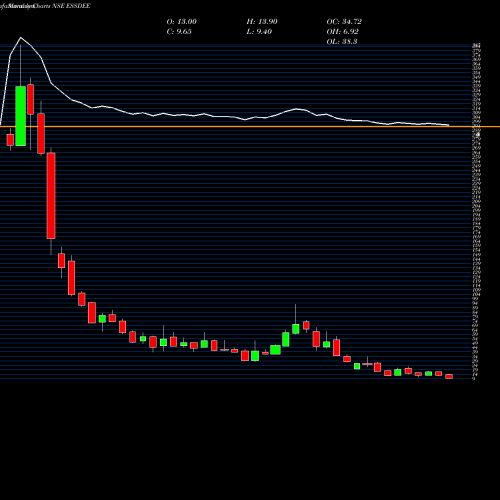
Task: Click the high value H: 13.90
Action: pos(262,22)
